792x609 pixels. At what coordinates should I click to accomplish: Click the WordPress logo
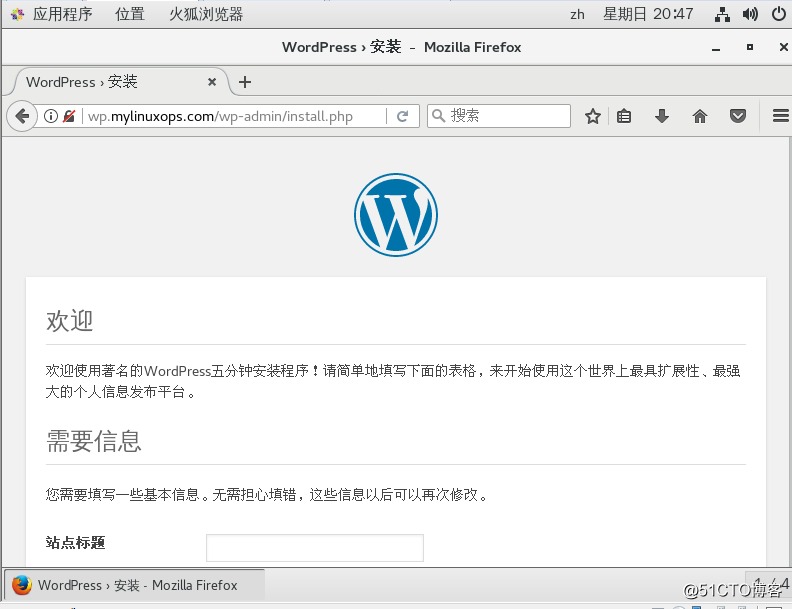tap(395, 215)
